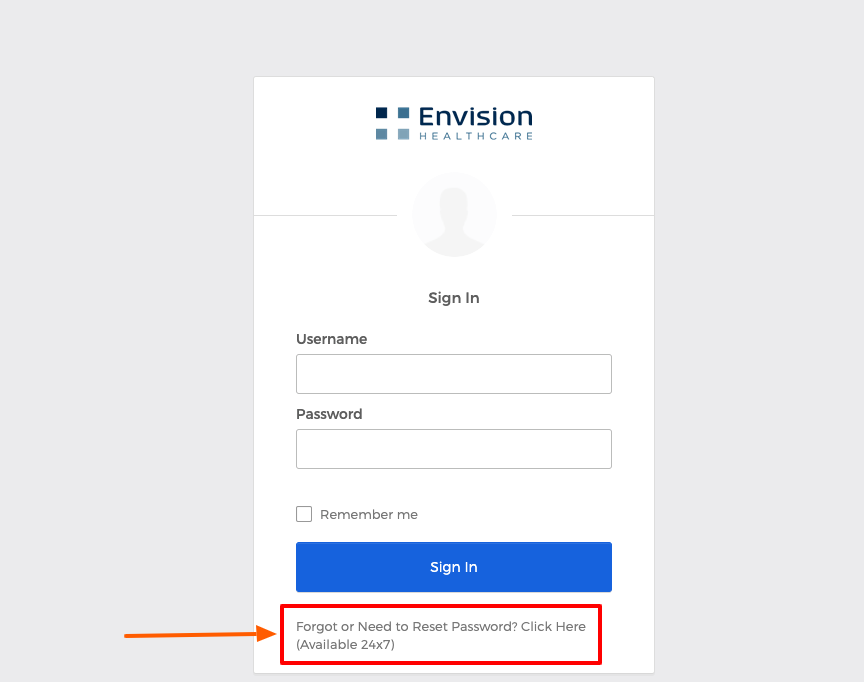Open the Forgot or Need to Reset Password link
This screenshot has height=682, width=864.
(440, 627)
